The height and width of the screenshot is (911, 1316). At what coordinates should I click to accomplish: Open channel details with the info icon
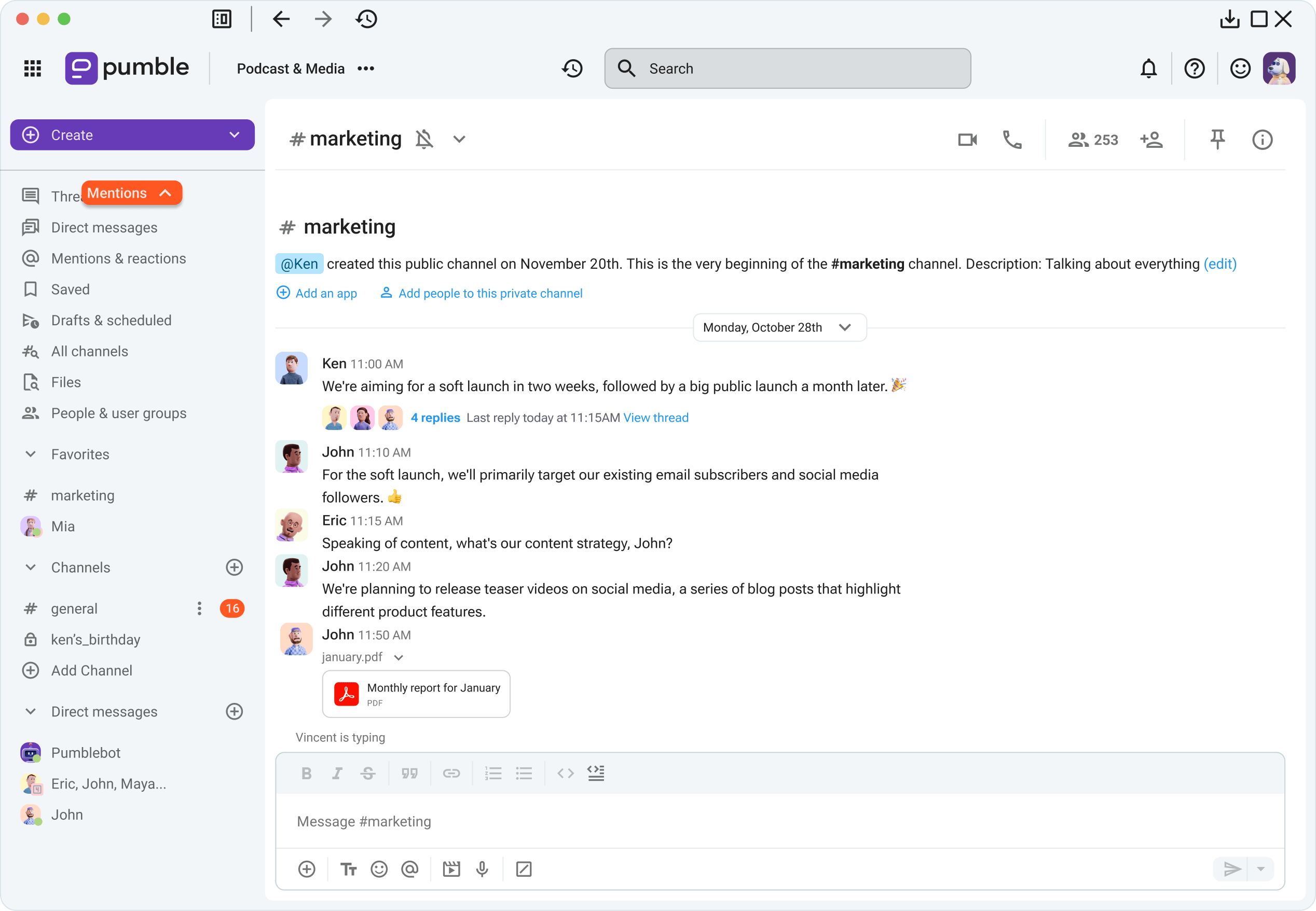coord(1263,139)
